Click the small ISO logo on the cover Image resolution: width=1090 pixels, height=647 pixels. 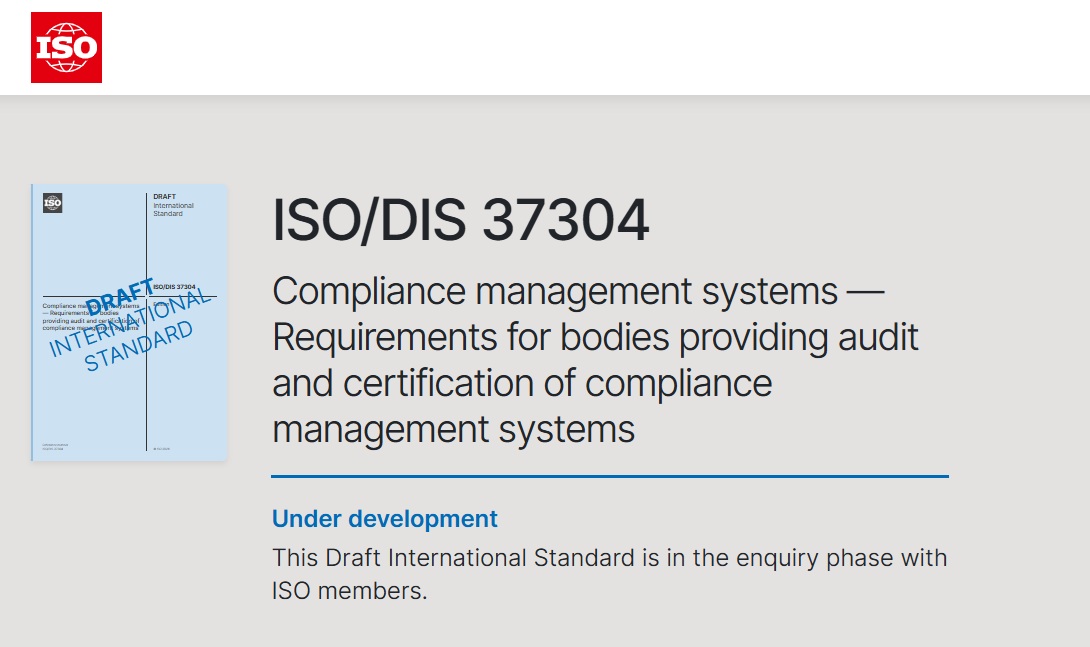tap(53, 203)
